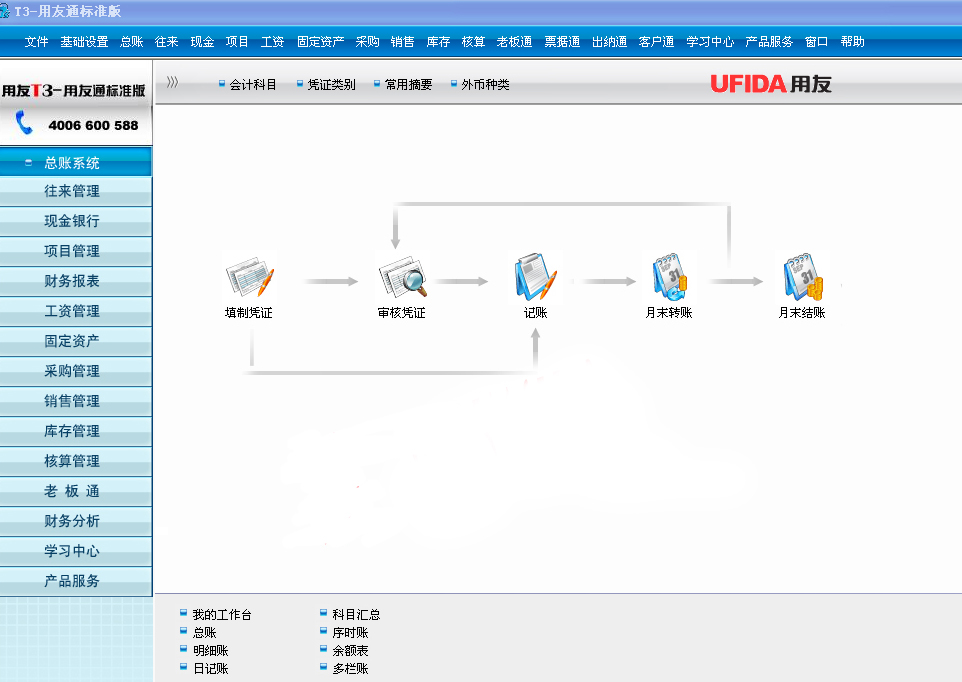
Task: Open the 基础设置 menu
Action: (x=84, y=42)
